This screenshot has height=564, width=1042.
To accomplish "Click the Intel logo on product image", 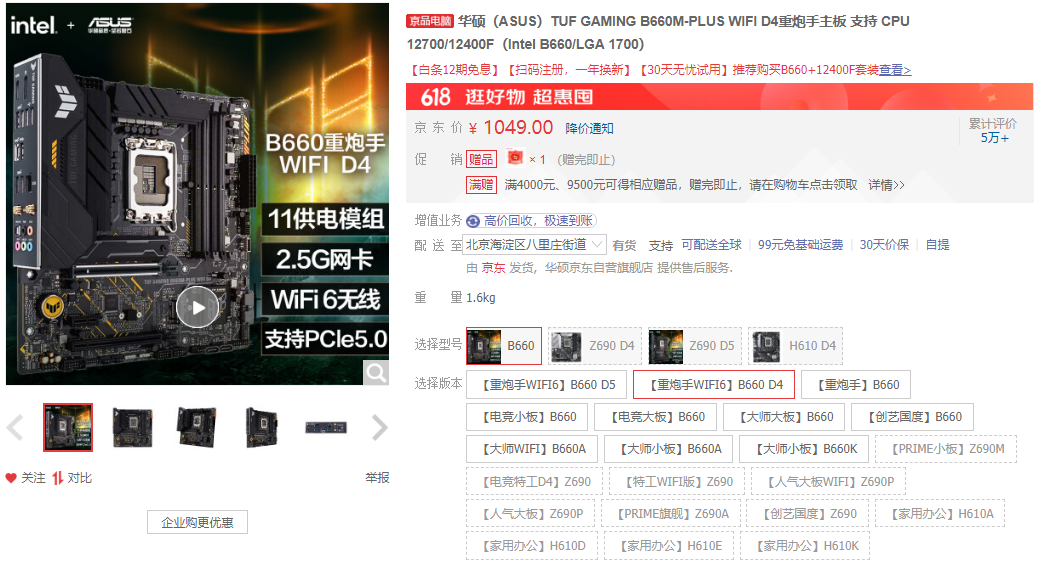I will point(33,25).
